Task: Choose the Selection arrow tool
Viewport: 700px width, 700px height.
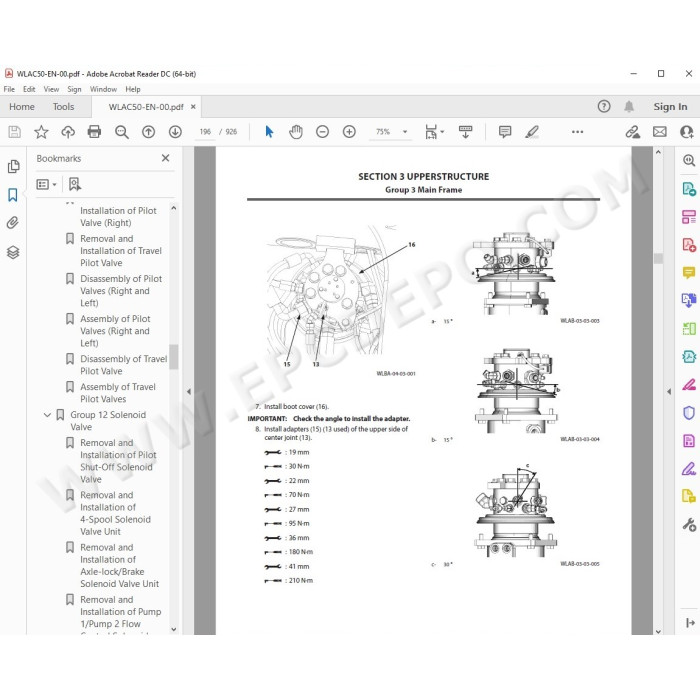Action: [269, 132]
